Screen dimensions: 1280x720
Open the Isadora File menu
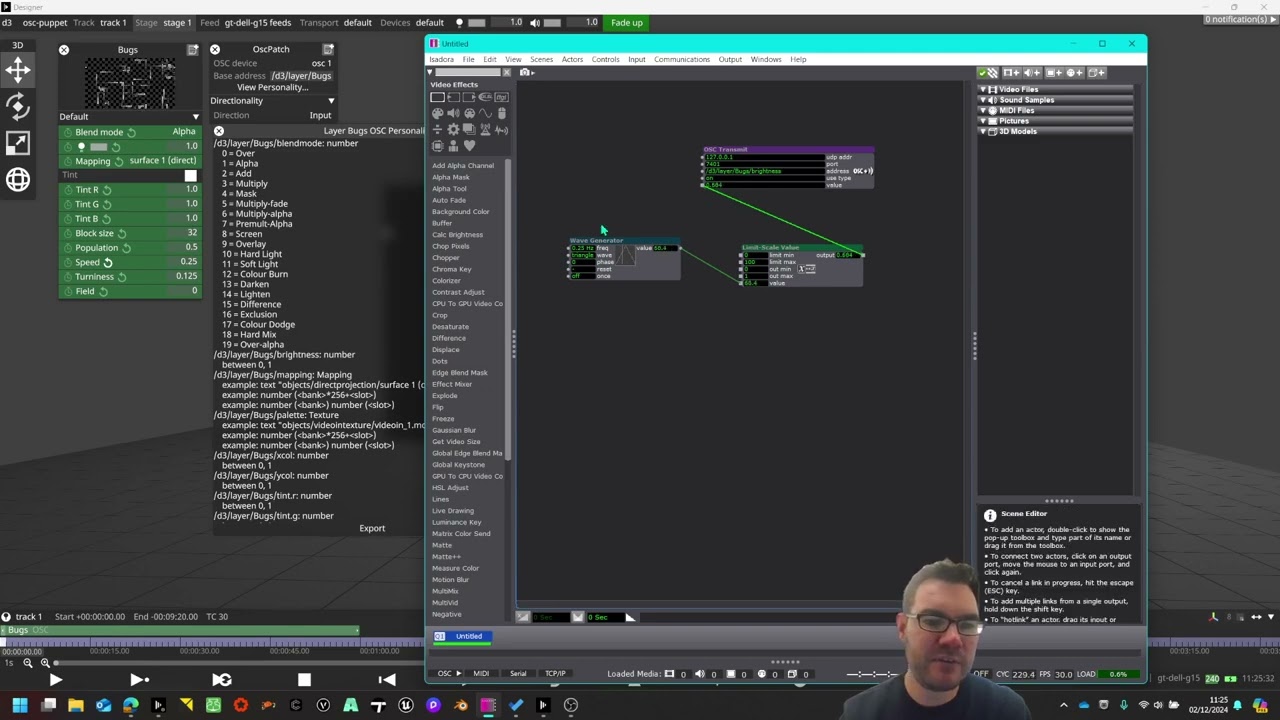[x=468, y=60]
